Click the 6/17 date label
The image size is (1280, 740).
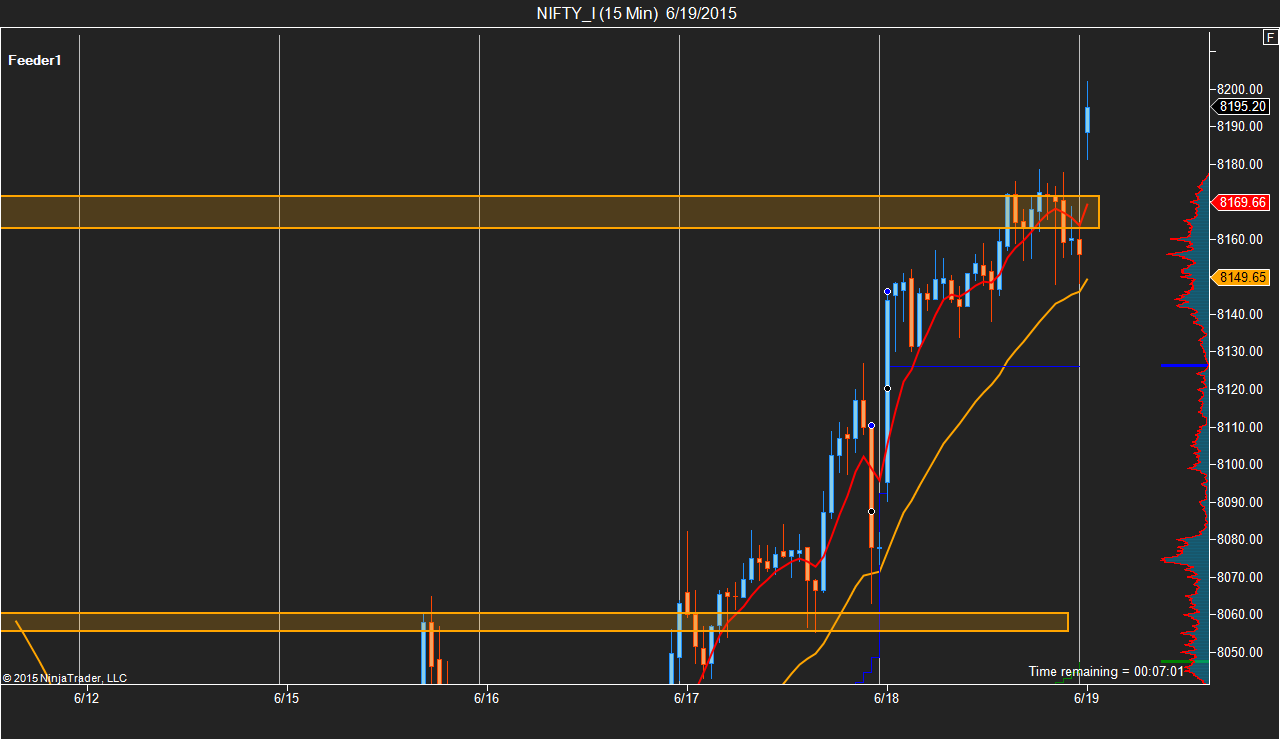[x=686, y=698]
